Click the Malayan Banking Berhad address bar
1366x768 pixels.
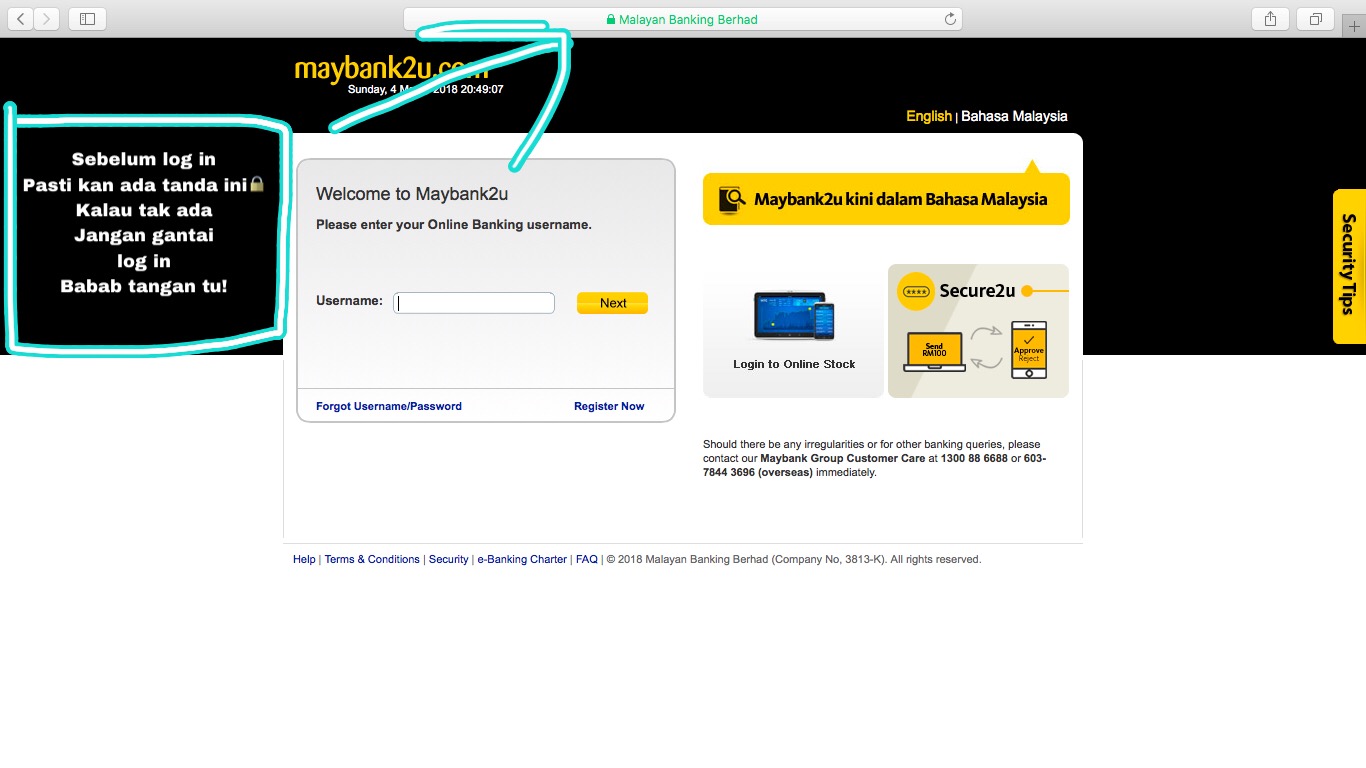click(682, 19)
